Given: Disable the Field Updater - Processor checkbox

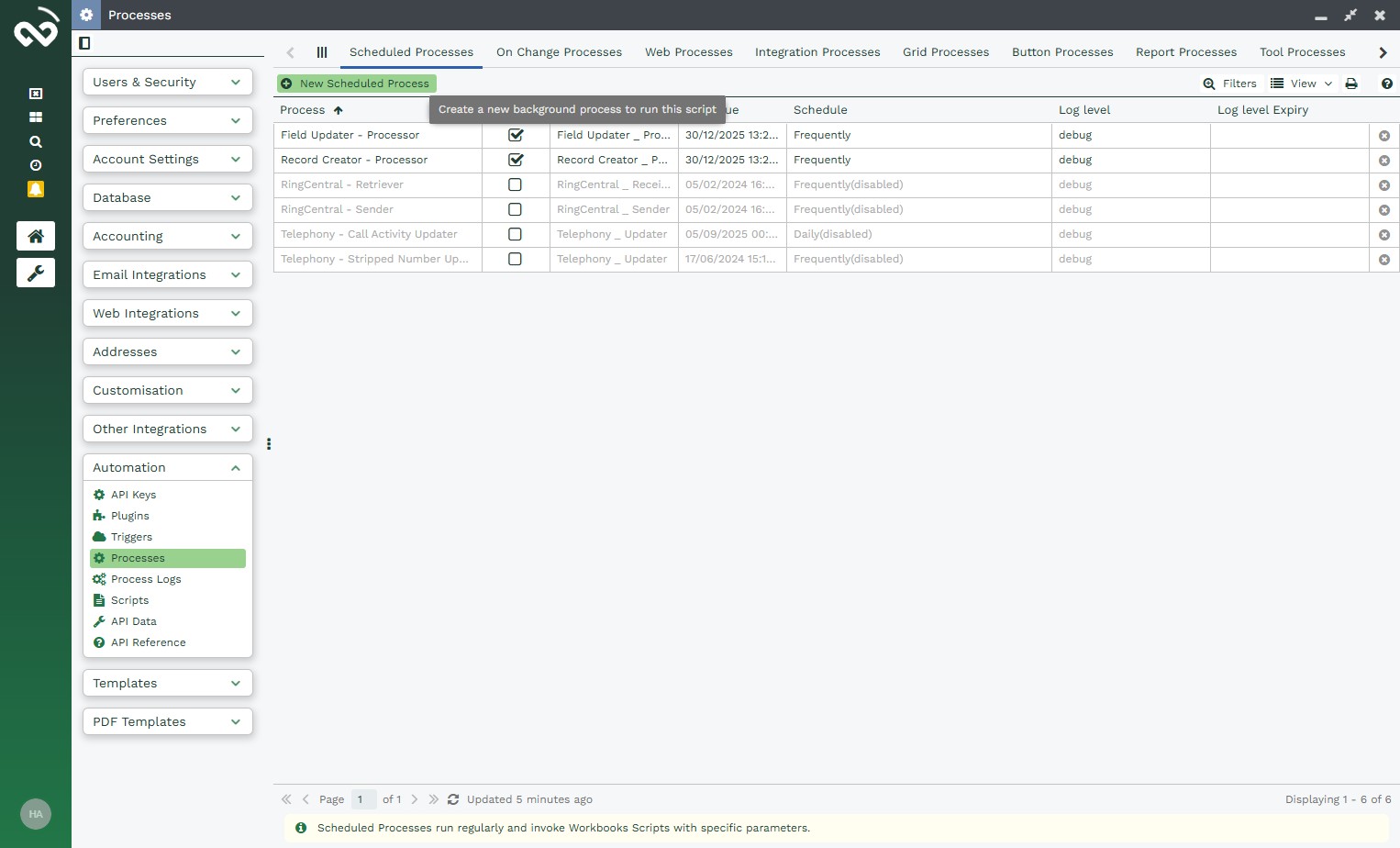Looking at the screenshot, I should point(516,135).
